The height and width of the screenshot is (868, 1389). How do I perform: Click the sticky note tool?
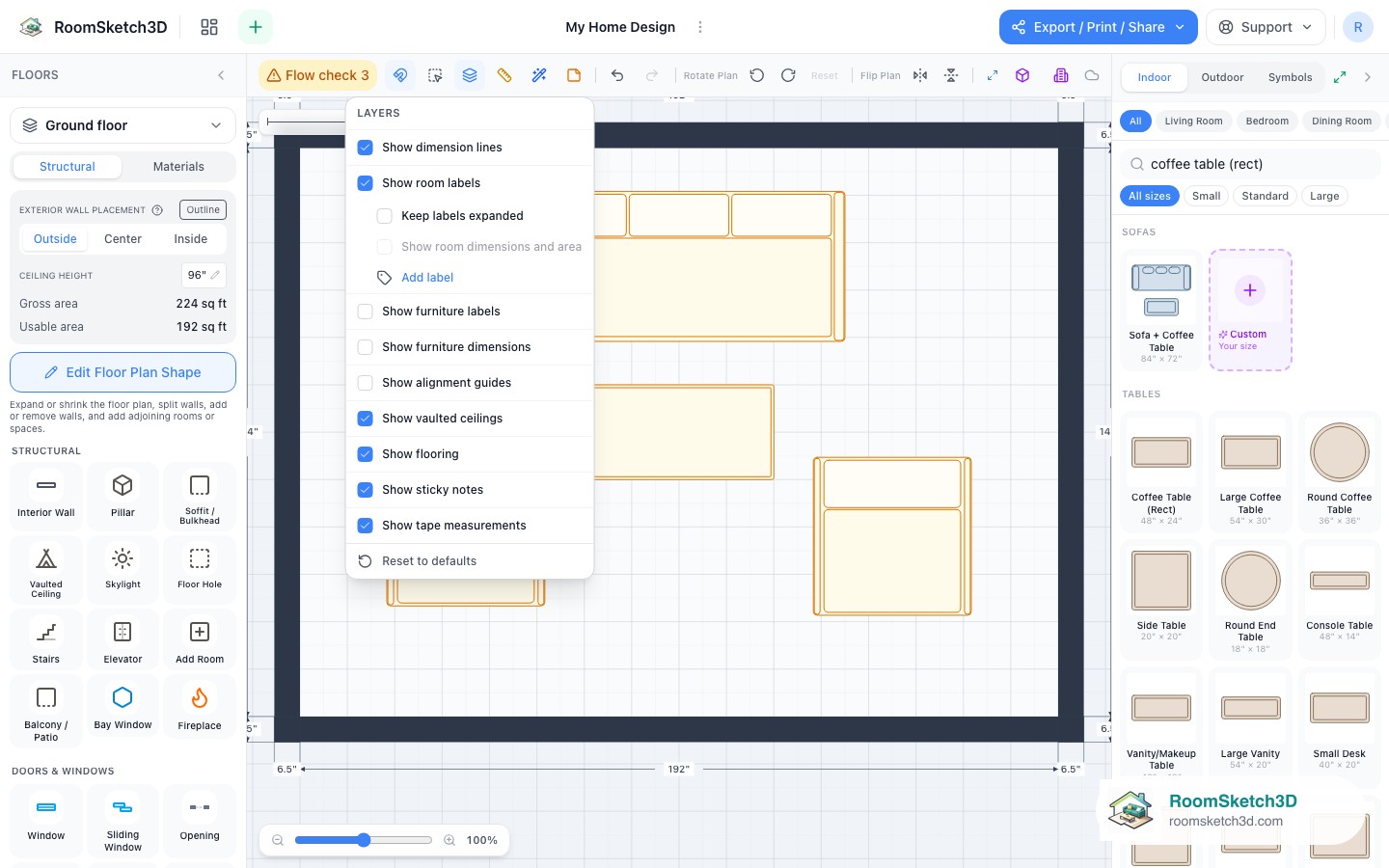[x=574, y=75]
